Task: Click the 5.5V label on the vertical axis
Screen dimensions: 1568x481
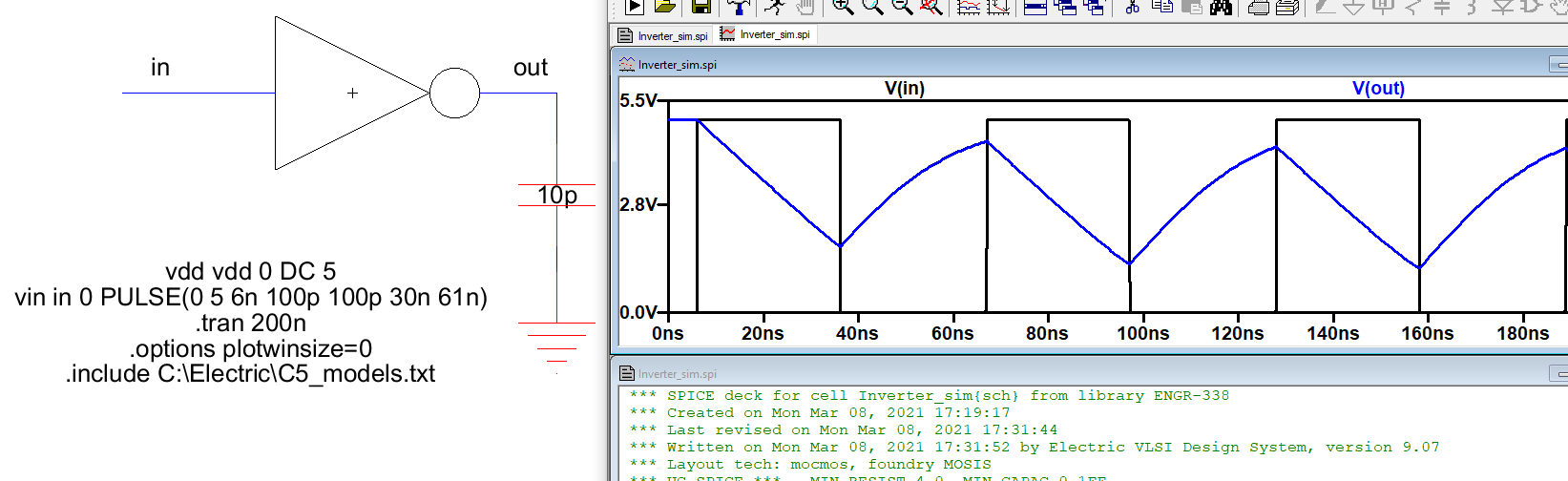Action: [638, 100]
